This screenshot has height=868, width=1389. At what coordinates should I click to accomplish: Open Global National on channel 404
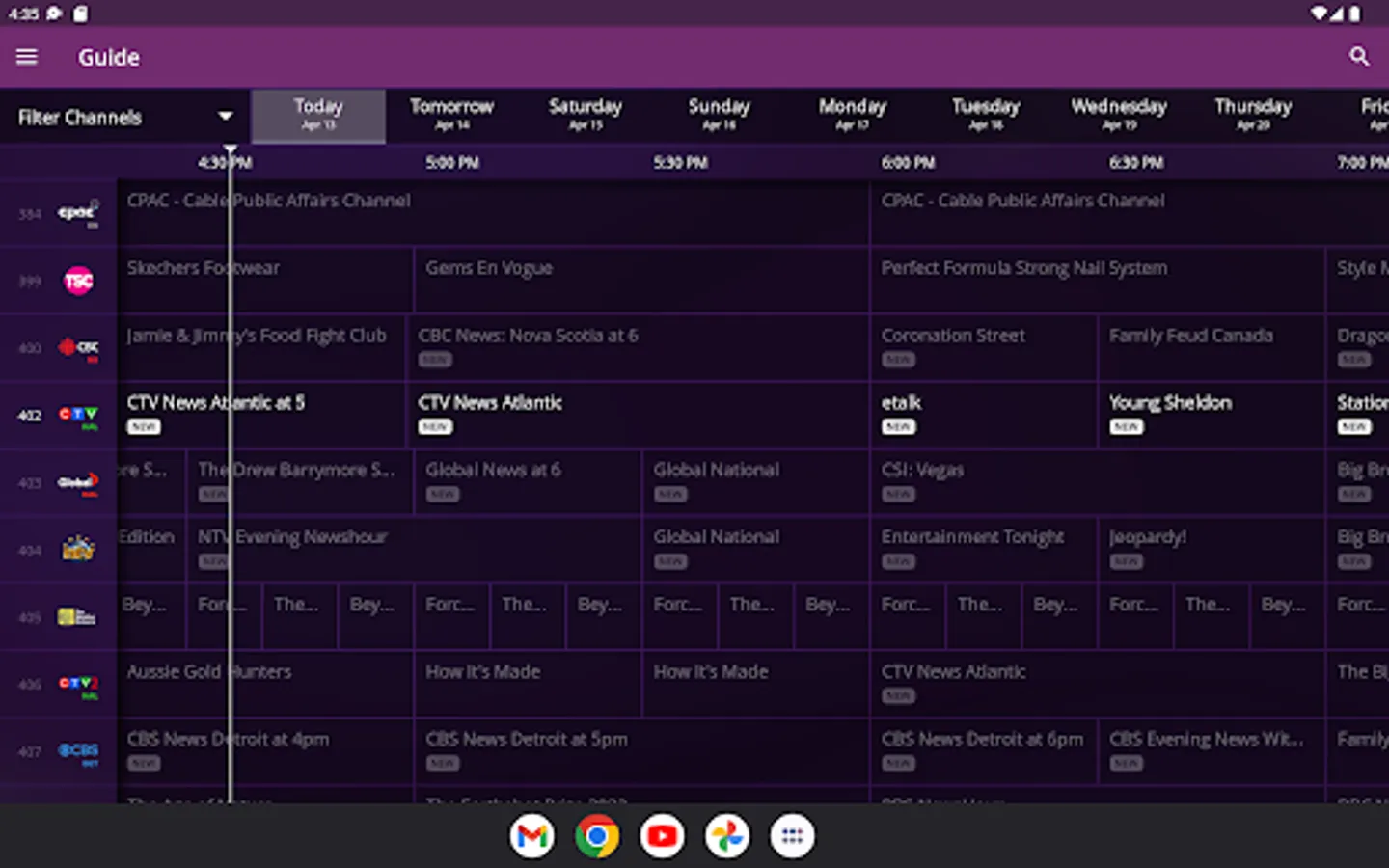(x=756, y=549)
